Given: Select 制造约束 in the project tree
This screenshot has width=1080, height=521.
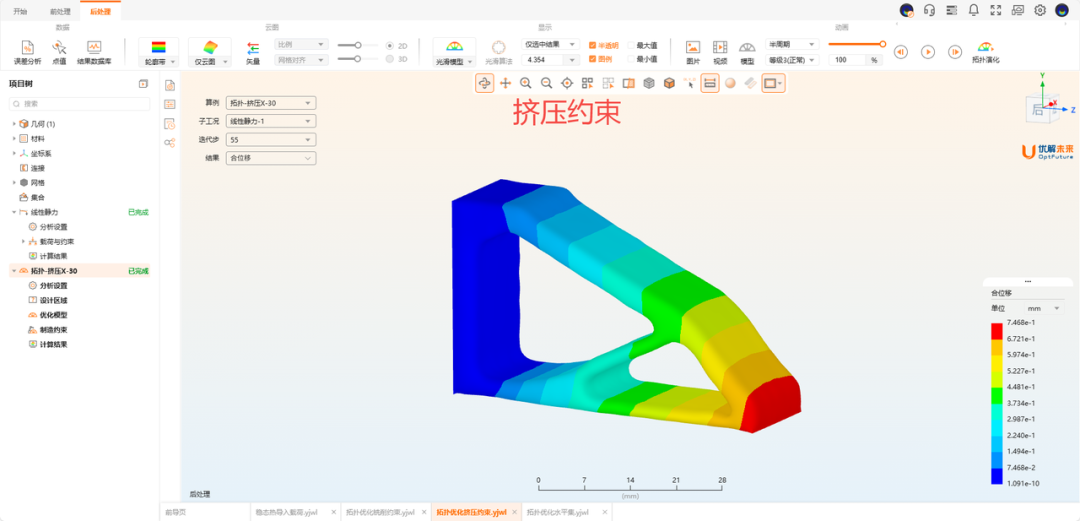Looking at the screenshot, I should click(x=54, y=329).
